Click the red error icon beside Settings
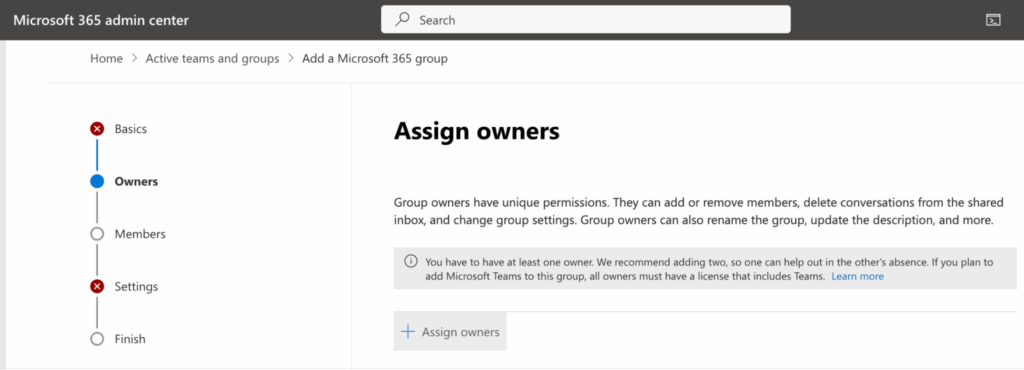The width and height of the screenshot is (1024, 370). coord(97,286)
